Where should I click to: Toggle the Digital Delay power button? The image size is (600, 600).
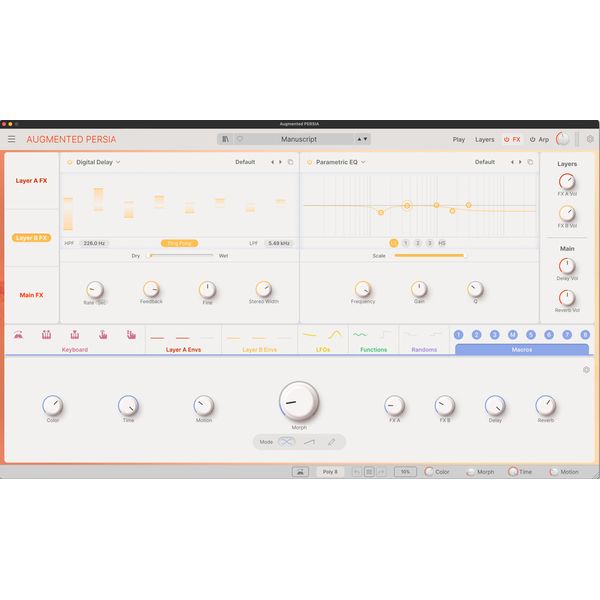[69, 162]
